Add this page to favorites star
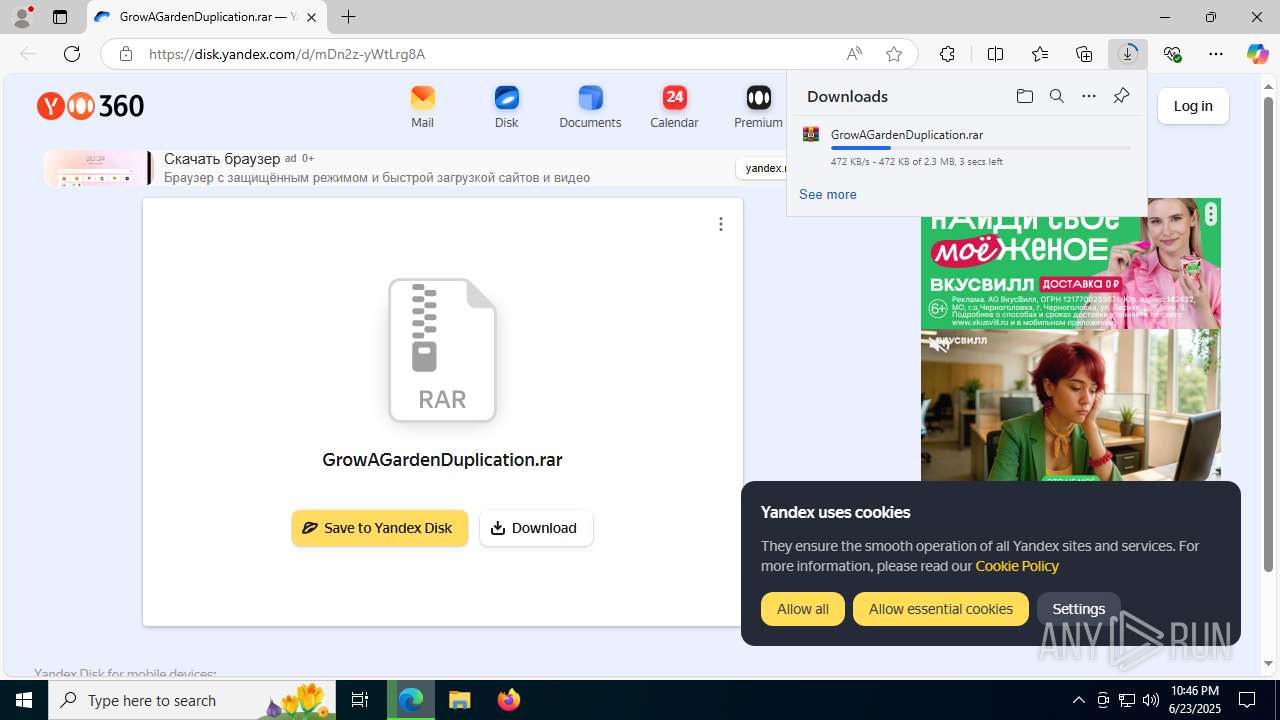The image size is (1280, 720). click(x=894, y=54)
